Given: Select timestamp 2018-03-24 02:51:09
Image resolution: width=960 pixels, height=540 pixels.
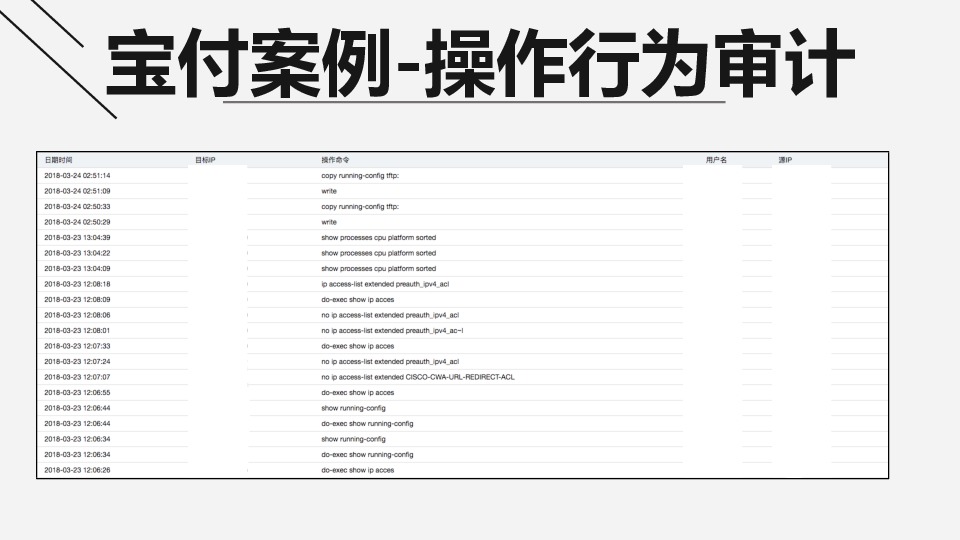Looking at the screenshot, I should [x=77, y=191].
